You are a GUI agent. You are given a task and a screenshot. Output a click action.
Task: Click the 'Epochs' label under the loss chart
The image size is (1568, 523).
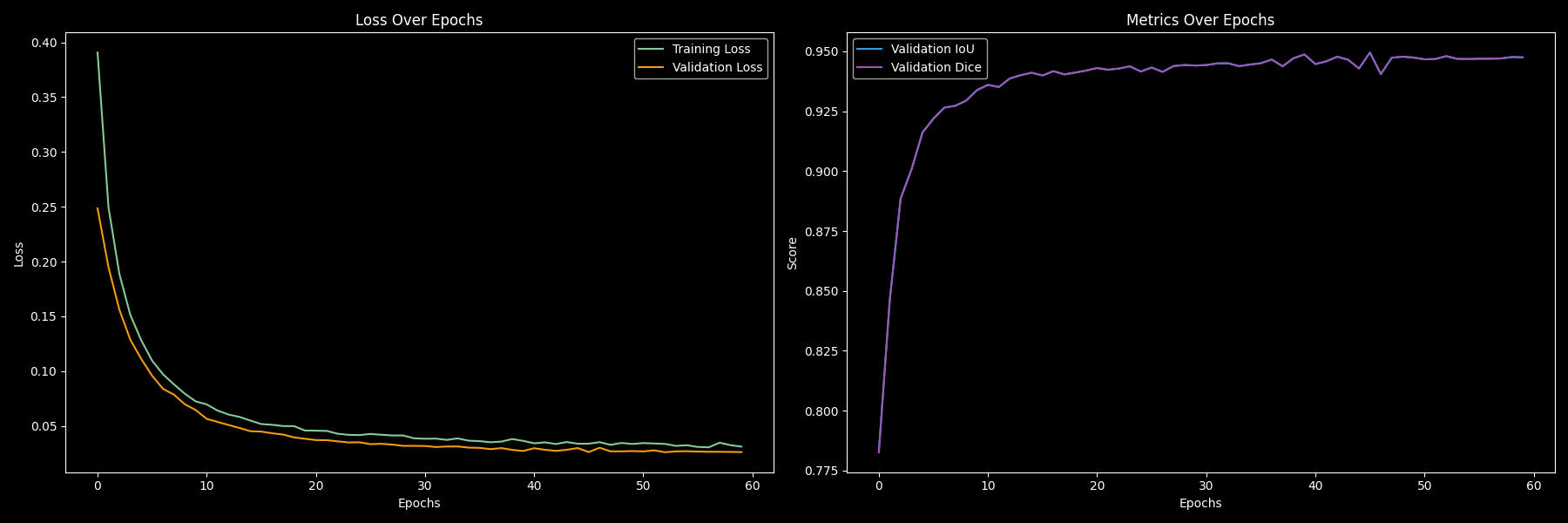[419, 503]
